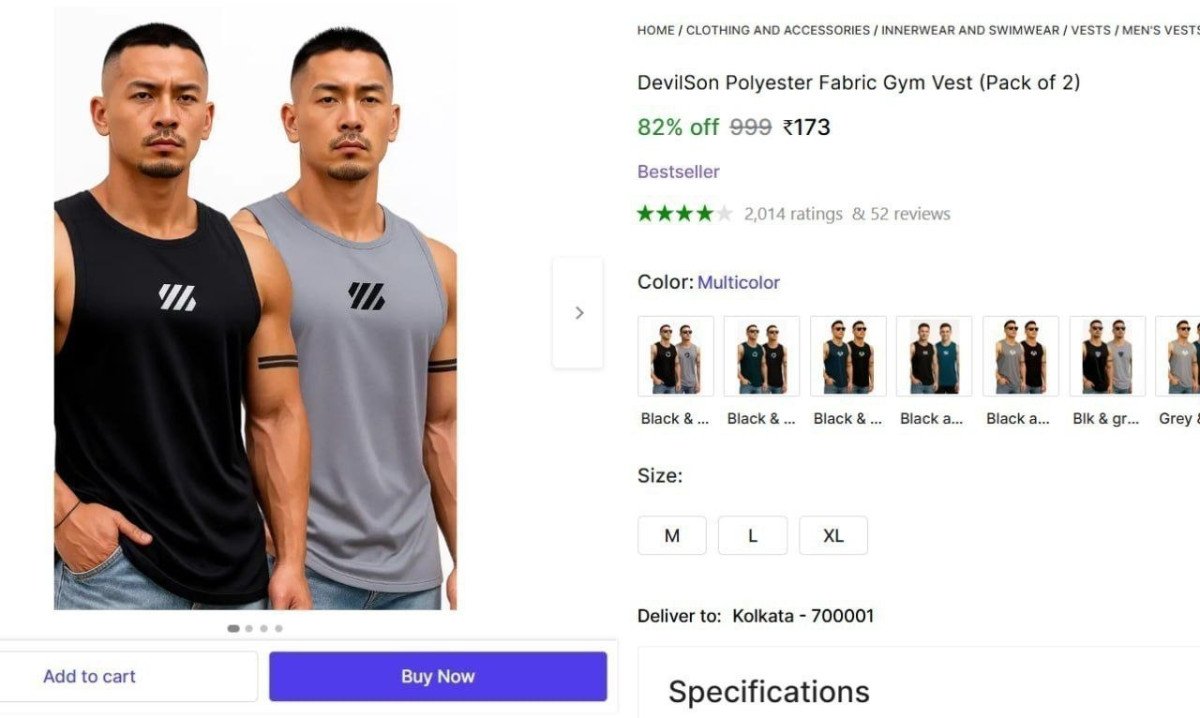Image resolution: width=1200 pixels, height=718 pixels.
Task: Expand the Specifications section
Action: 771,691
